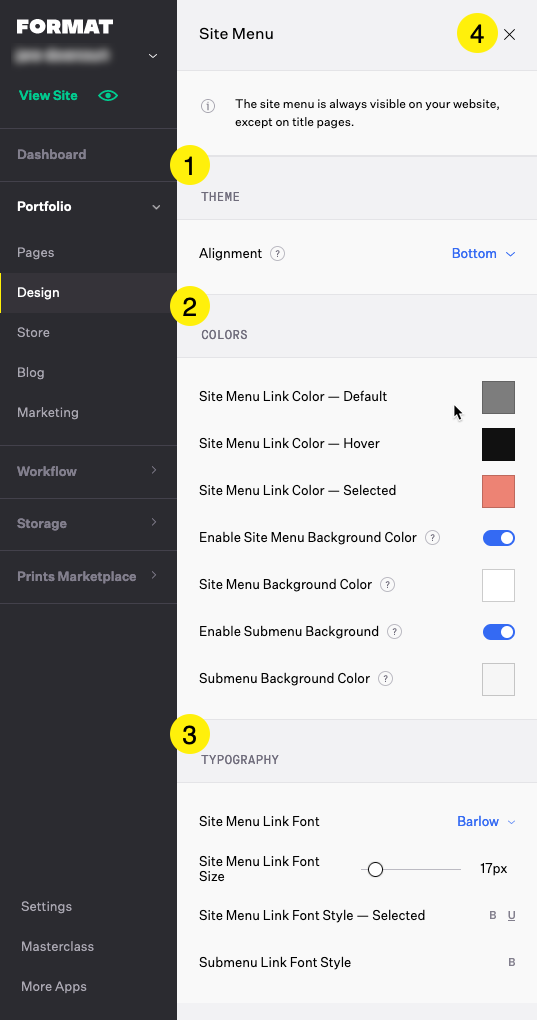Disable Site Menu Background Color toggle

[499, 538]
